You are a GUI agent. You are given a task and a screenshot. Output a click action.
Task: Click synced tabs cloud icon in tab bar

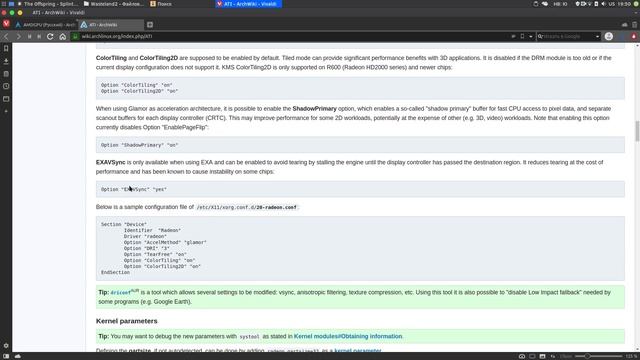click(624, 25)
